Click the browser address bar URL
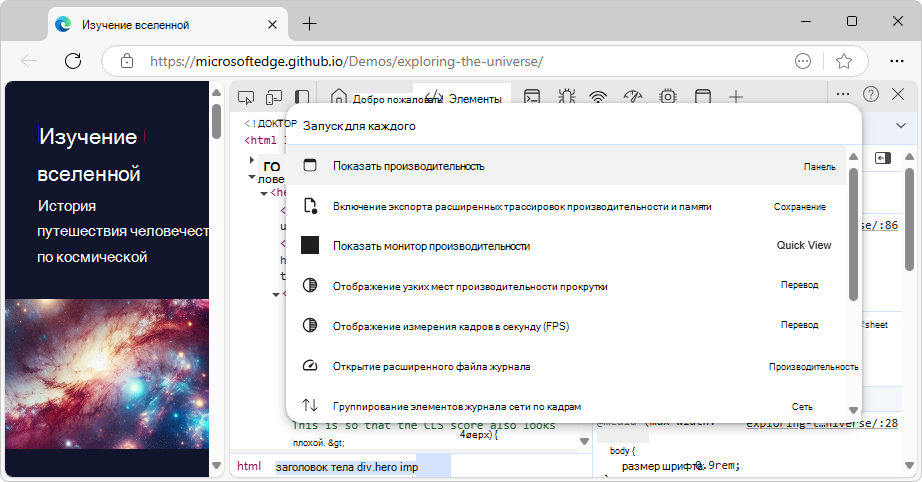Screen dimensions: 922x482 click(346, 61)
